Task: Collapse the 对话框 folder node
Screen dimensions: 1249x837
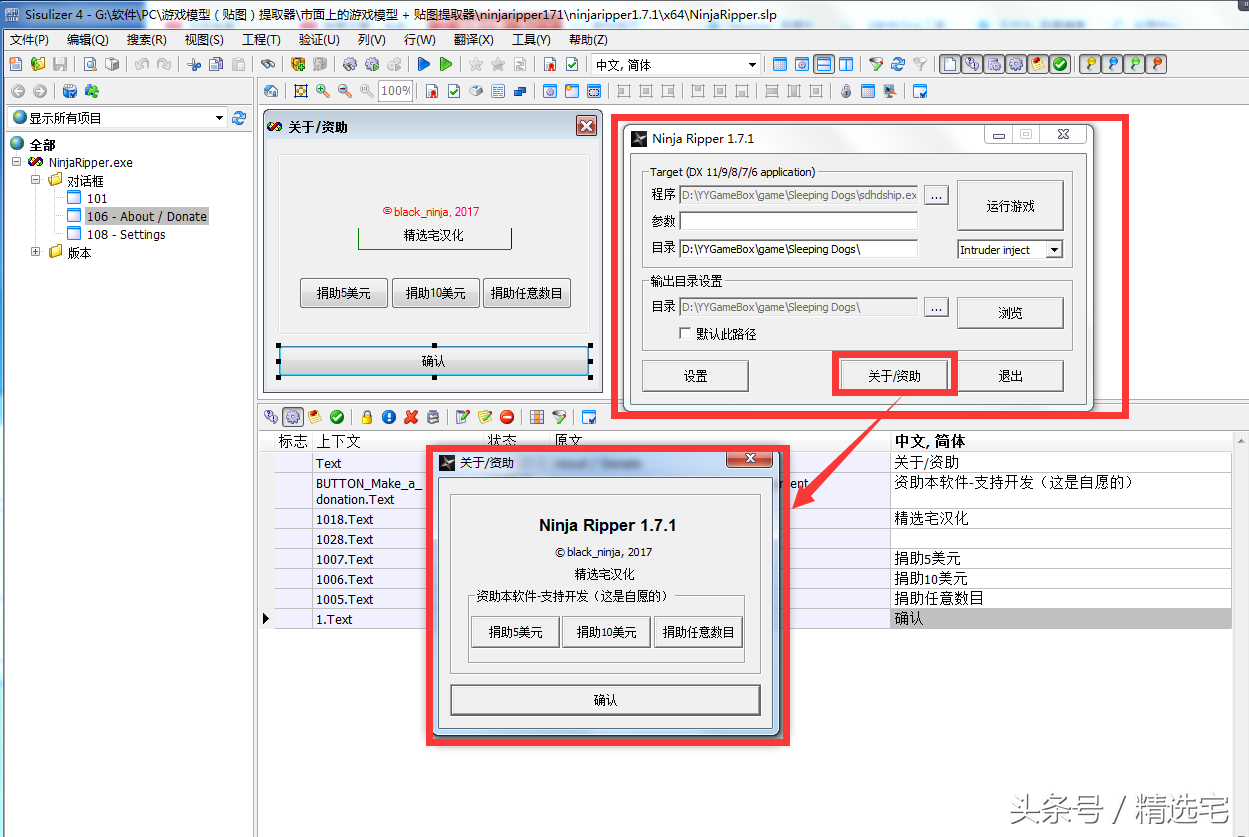Action: click(35, 180)
